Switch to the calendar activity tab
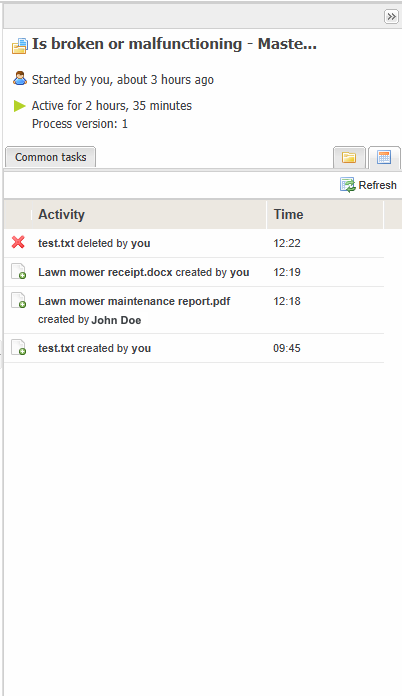Viewport: 402px width, 696px height. coord(384,157)
